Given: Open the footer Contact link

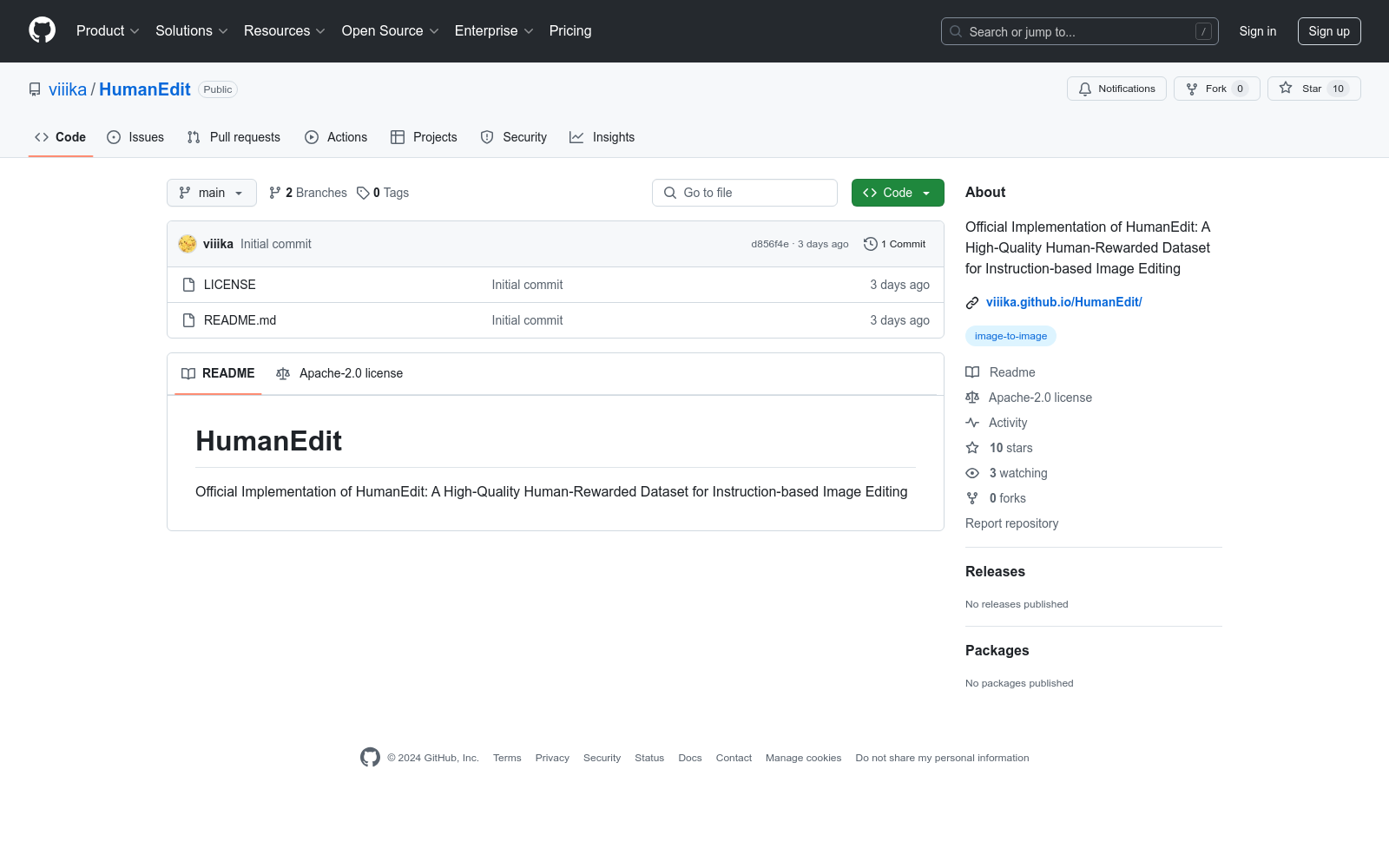Looking at the screenshot, I should pos(734,758).
